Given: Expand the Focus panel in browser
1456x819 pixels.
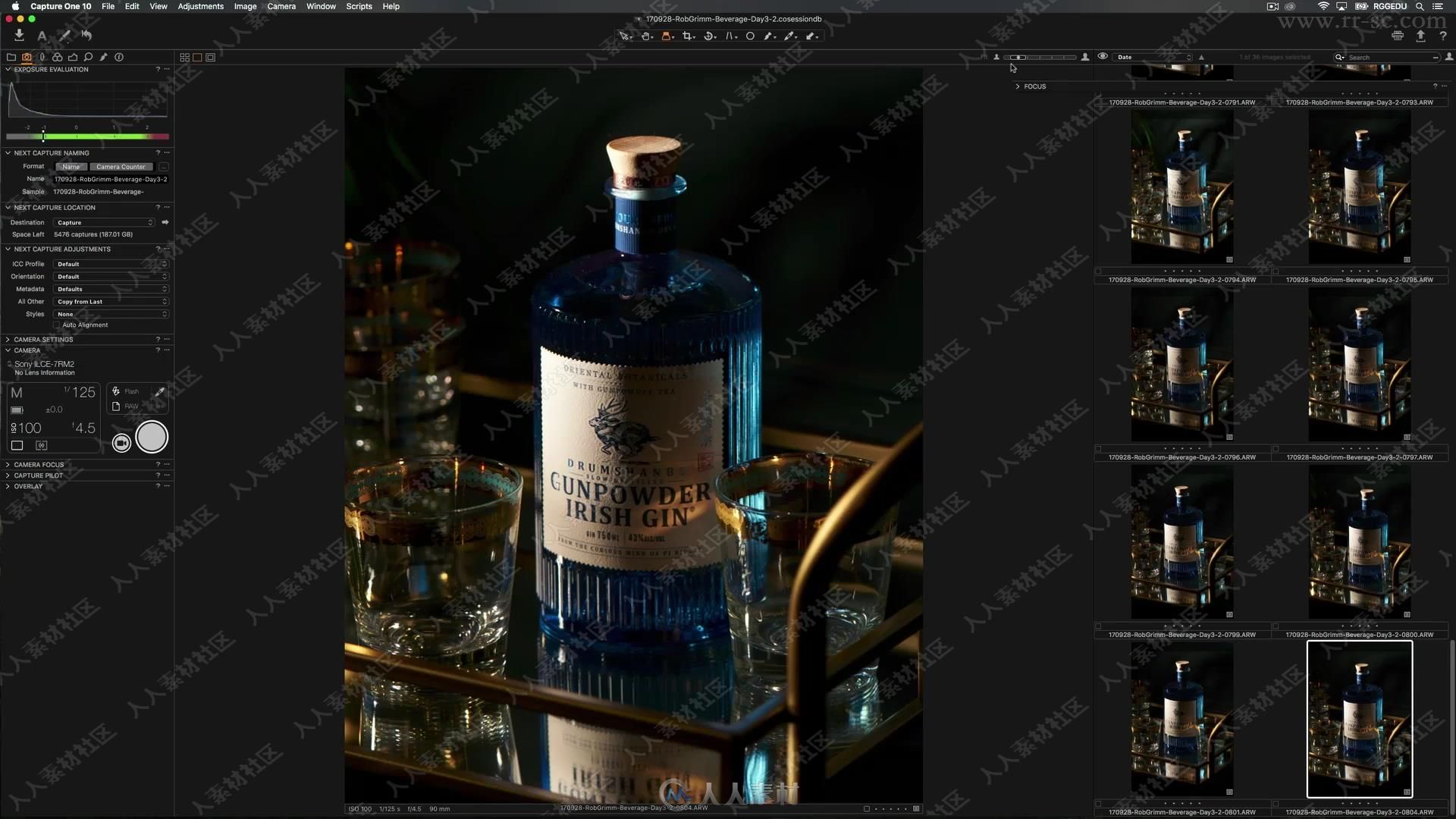Looking at the screenshot, I should tap(1018, 86).
